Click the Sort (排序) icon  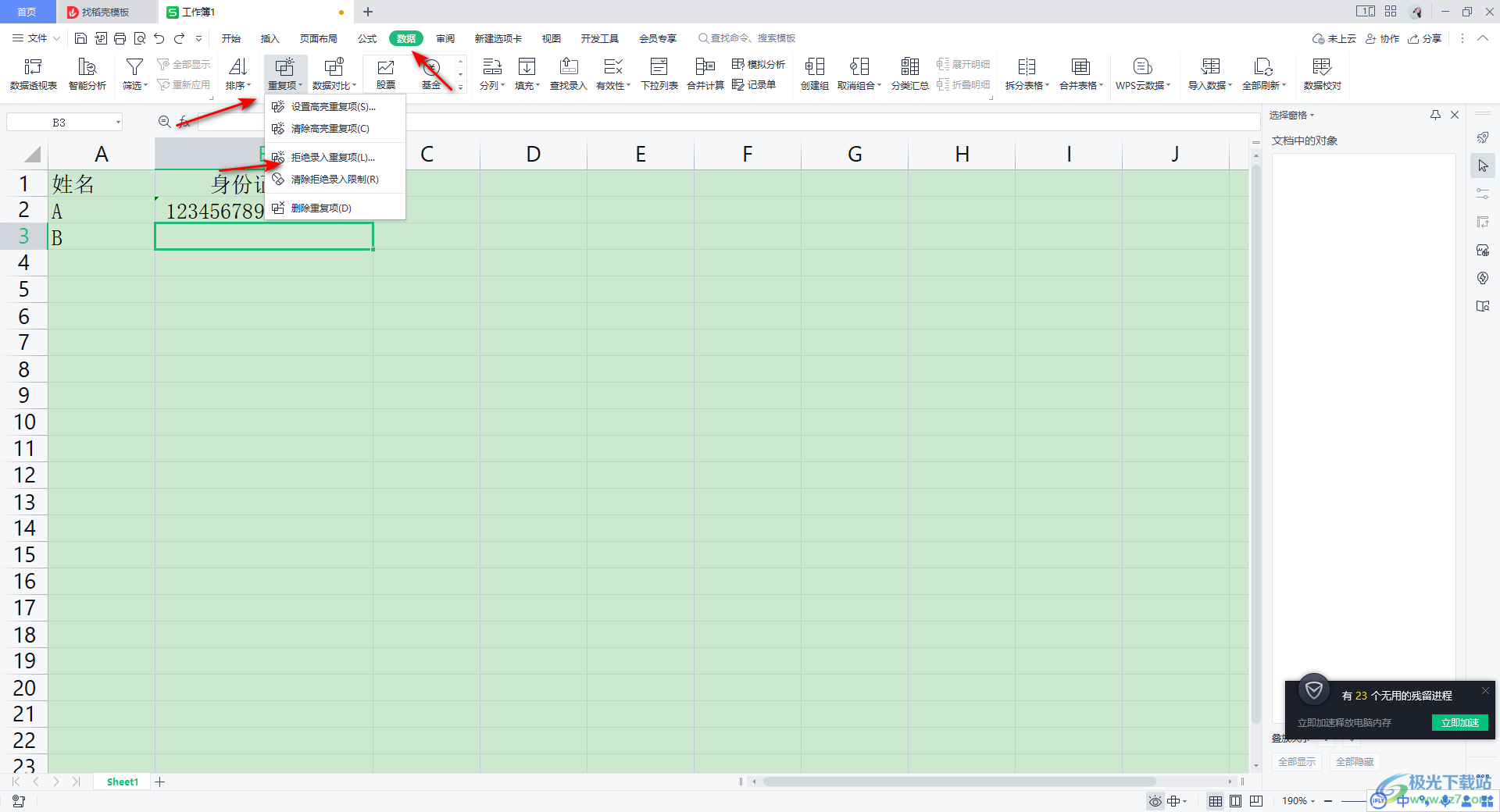(238, 67)
